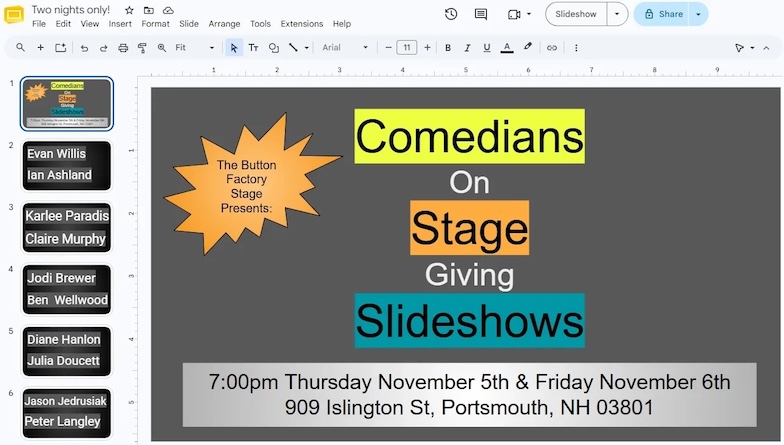
Task: Toggle underline formatting
Action: pos(487,48)
